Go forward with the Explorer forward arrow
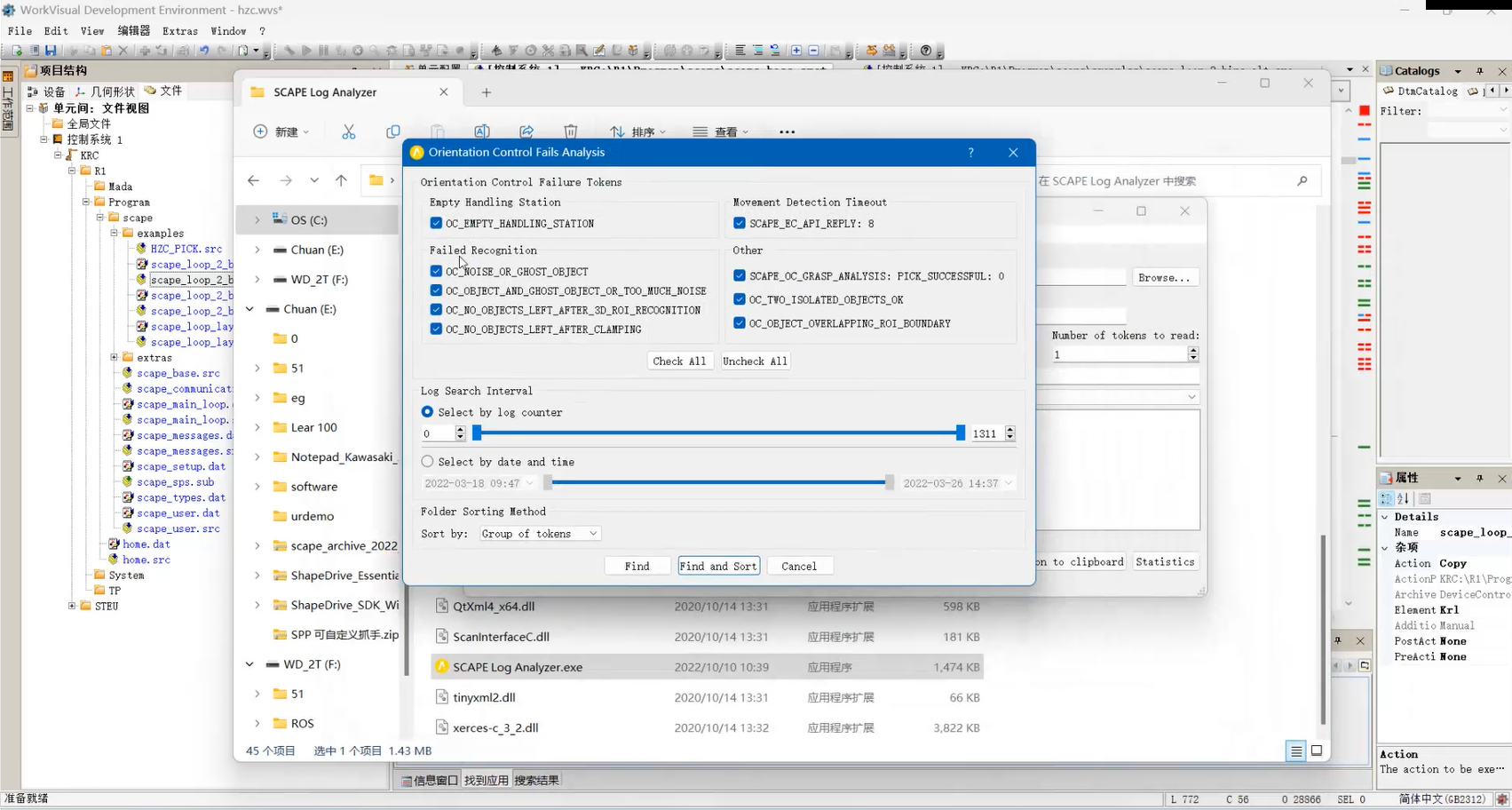The width and height of the screenshot is (1512, 810). coord(286,180)
